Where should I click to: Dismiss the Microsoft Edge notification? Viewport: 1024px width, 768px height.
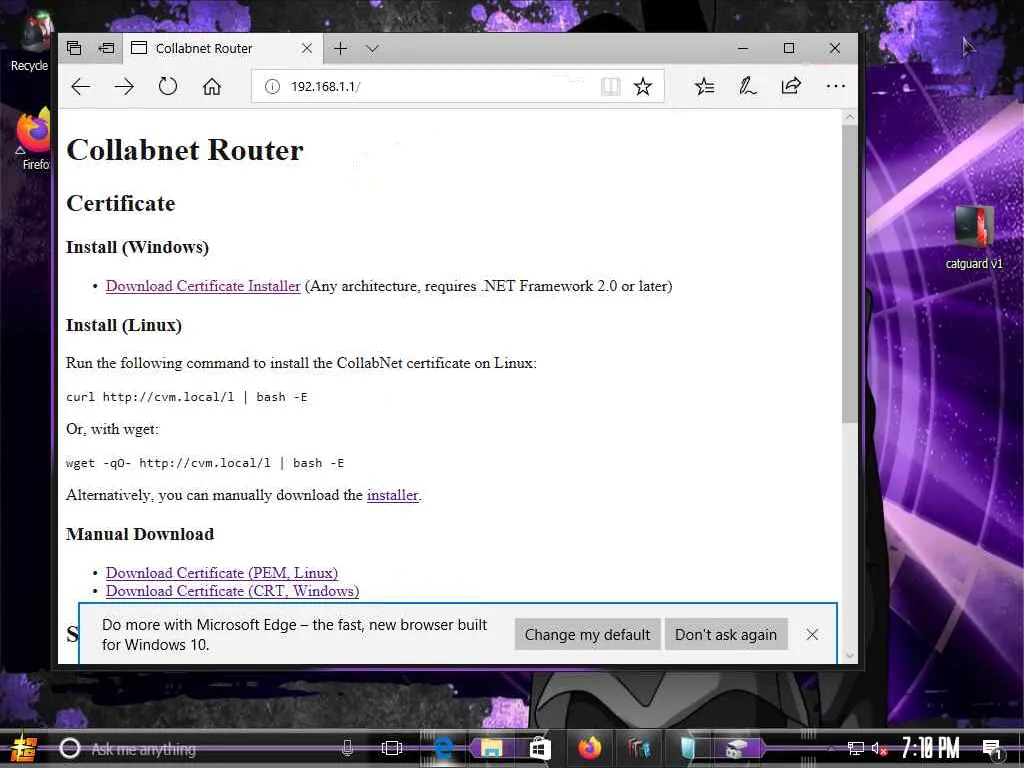(x=812, y=635)
